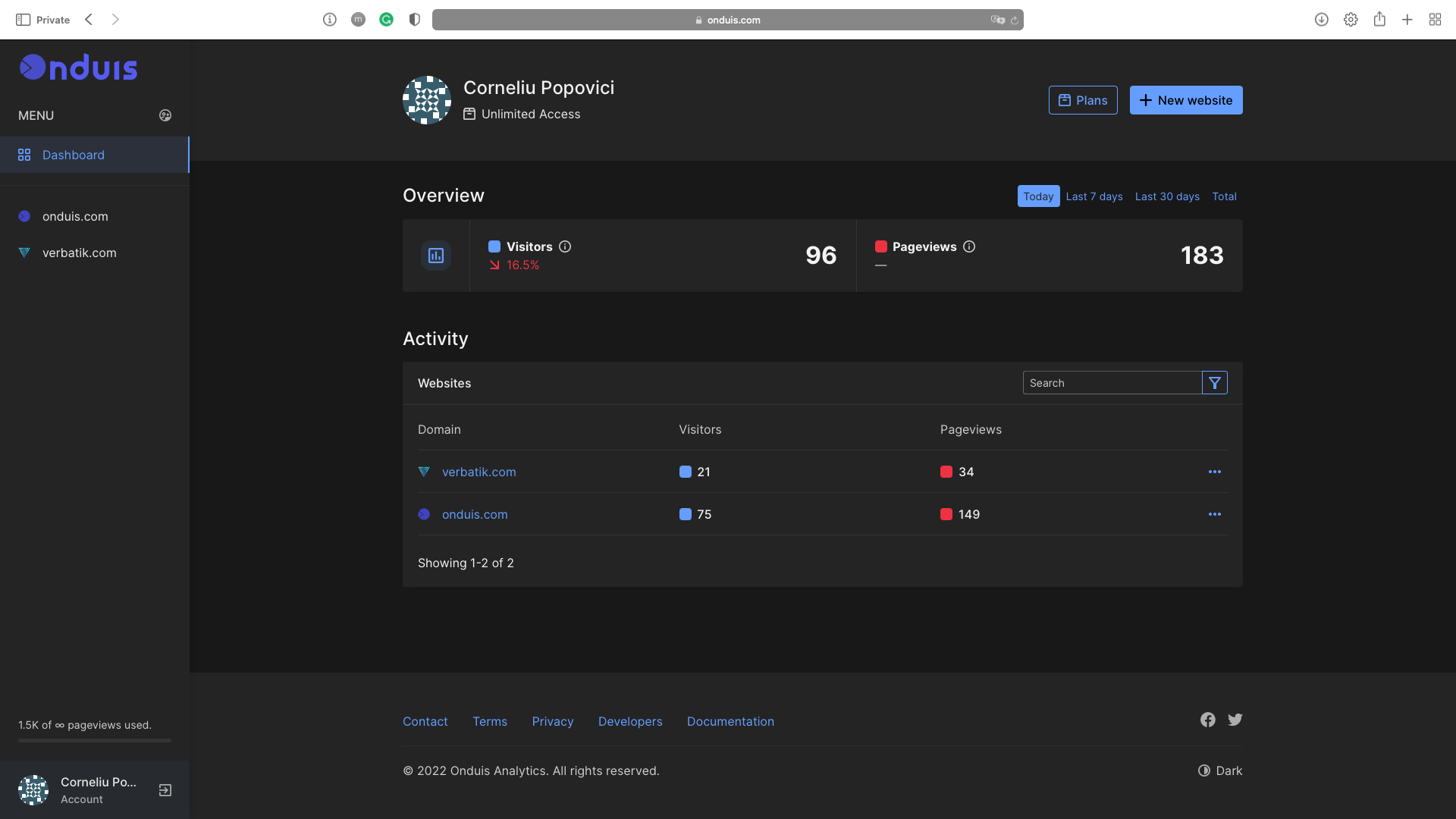Open Corneliu Po... account avatar in sidebar
The image size is (1456, 819).
click(33, 790)
